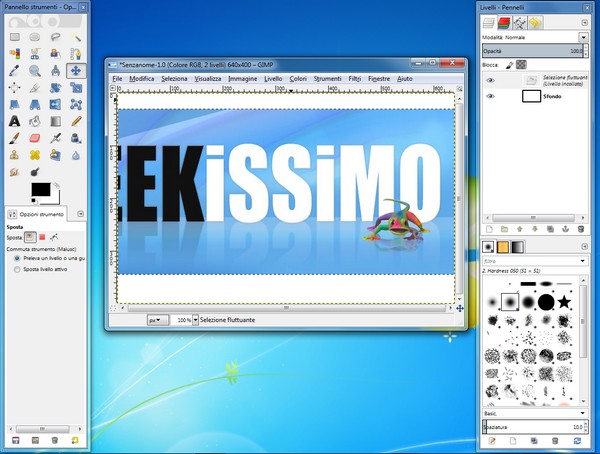Viewport: 600px width, 454px height.
Task: Toggle lock pixels brush icon next to Blocca
Action: [509, 65]
